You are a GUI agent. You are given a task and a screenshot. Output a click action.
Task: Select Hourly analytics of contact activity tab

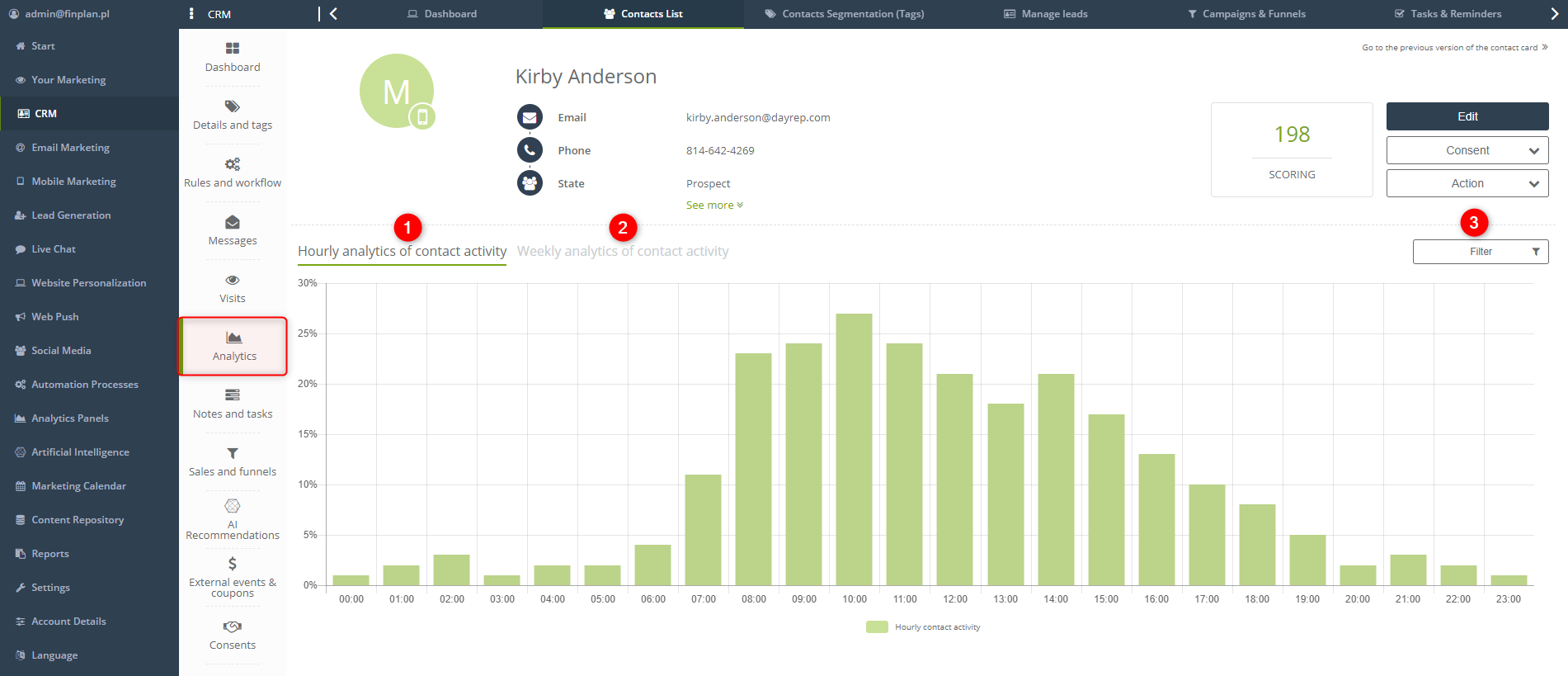pyautogui.click(x=402, y=252)
